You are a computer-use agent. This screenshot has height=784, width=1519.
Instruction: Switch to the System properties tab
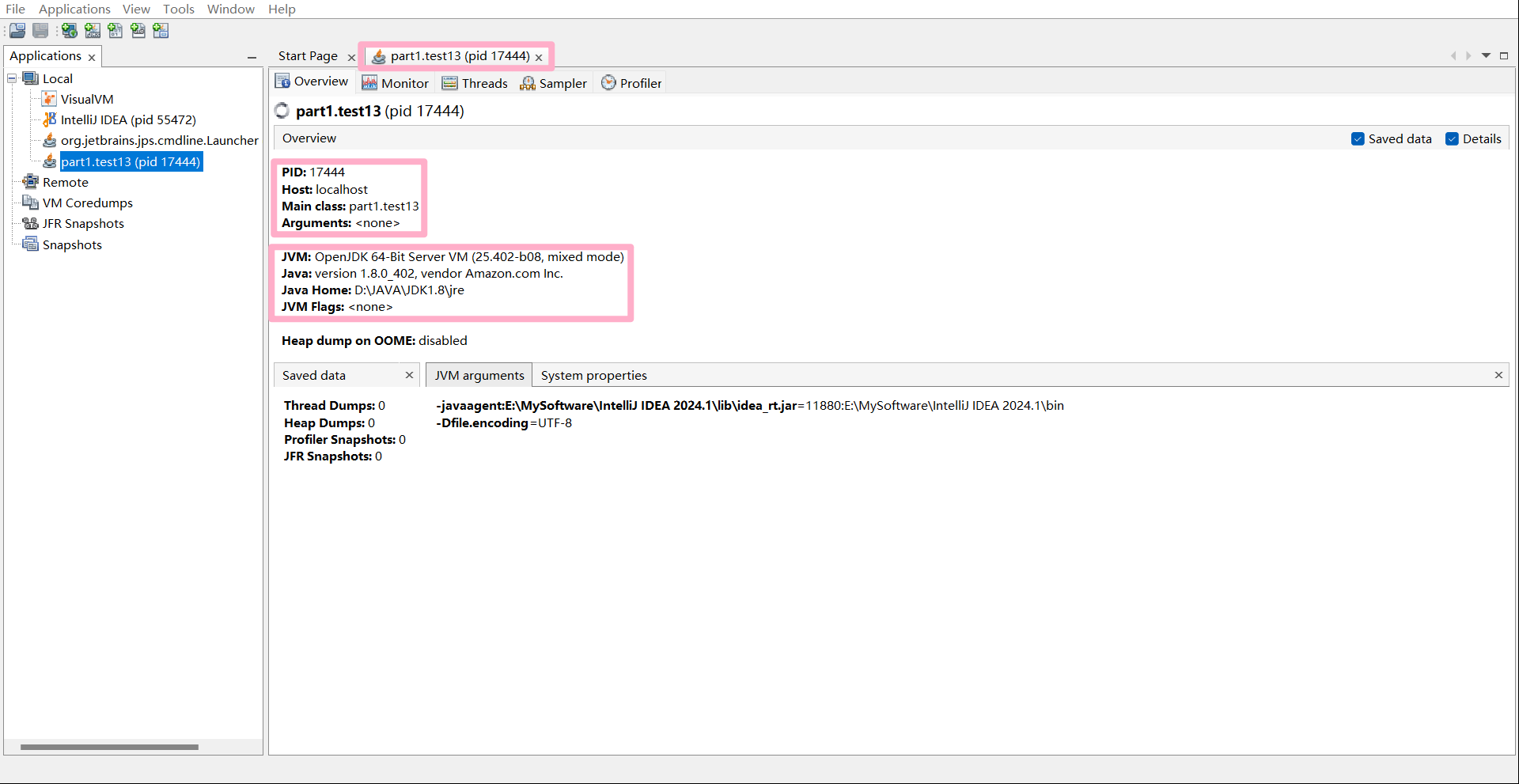click(x=593, y=375)
